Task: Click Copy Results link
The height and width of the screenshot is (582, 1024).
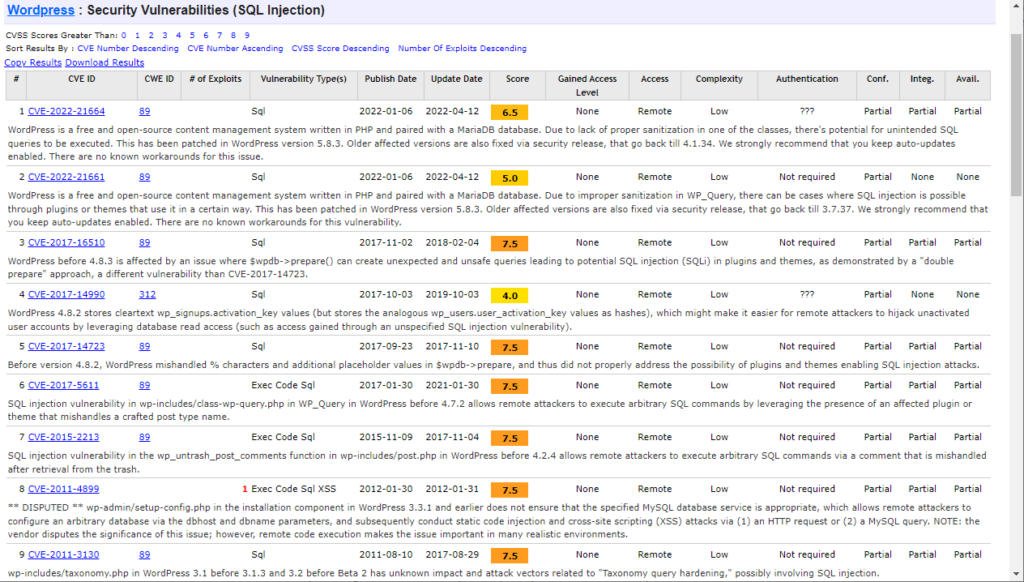Action: coord(33,63)
